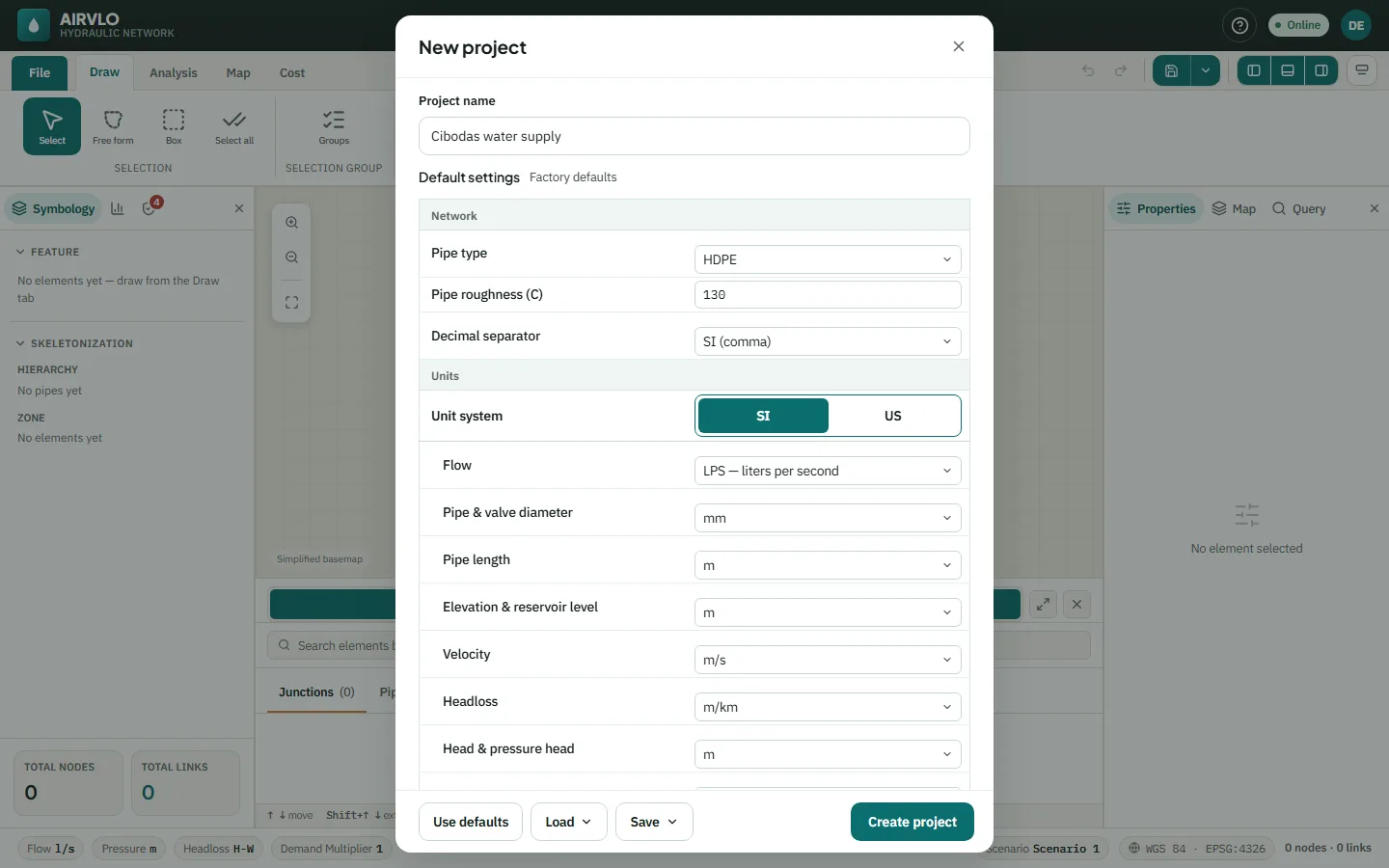Open the Properties panel tab

tap(1156, 208)
